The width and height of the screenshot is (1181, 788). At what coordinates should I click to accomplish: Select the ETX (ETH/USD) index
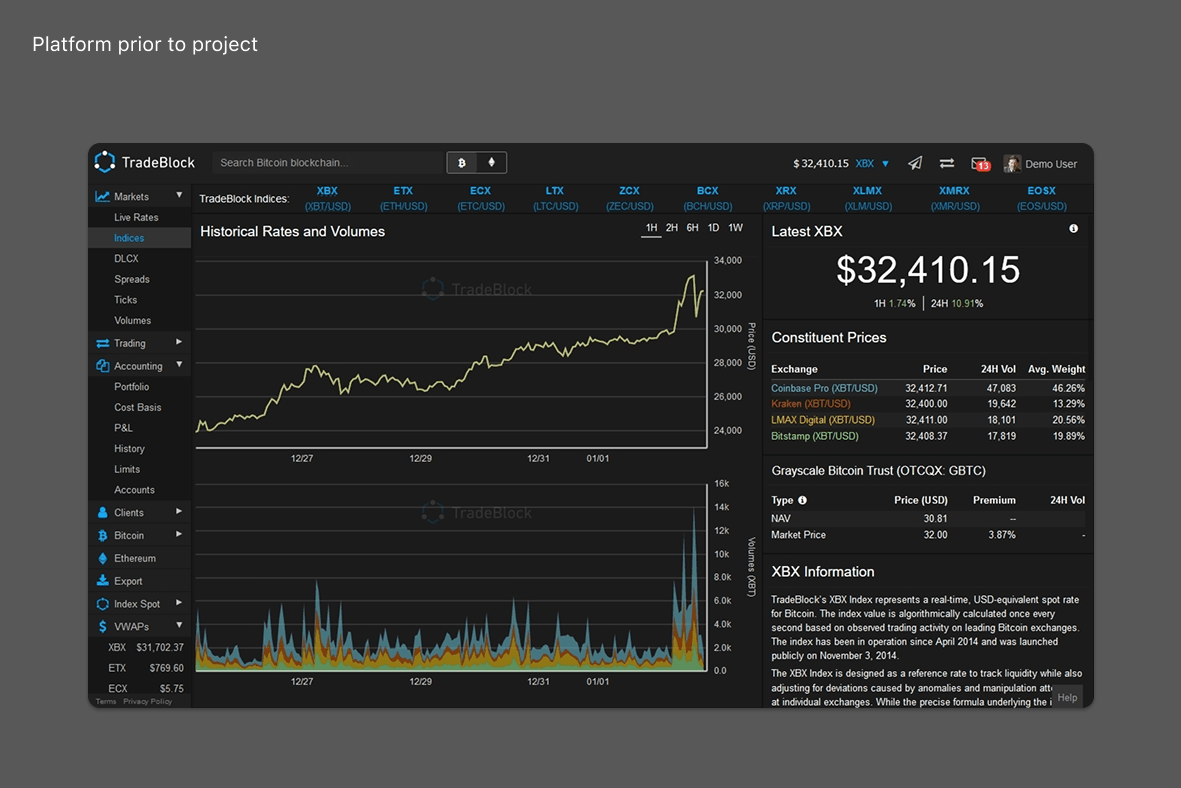click(404, 198)
